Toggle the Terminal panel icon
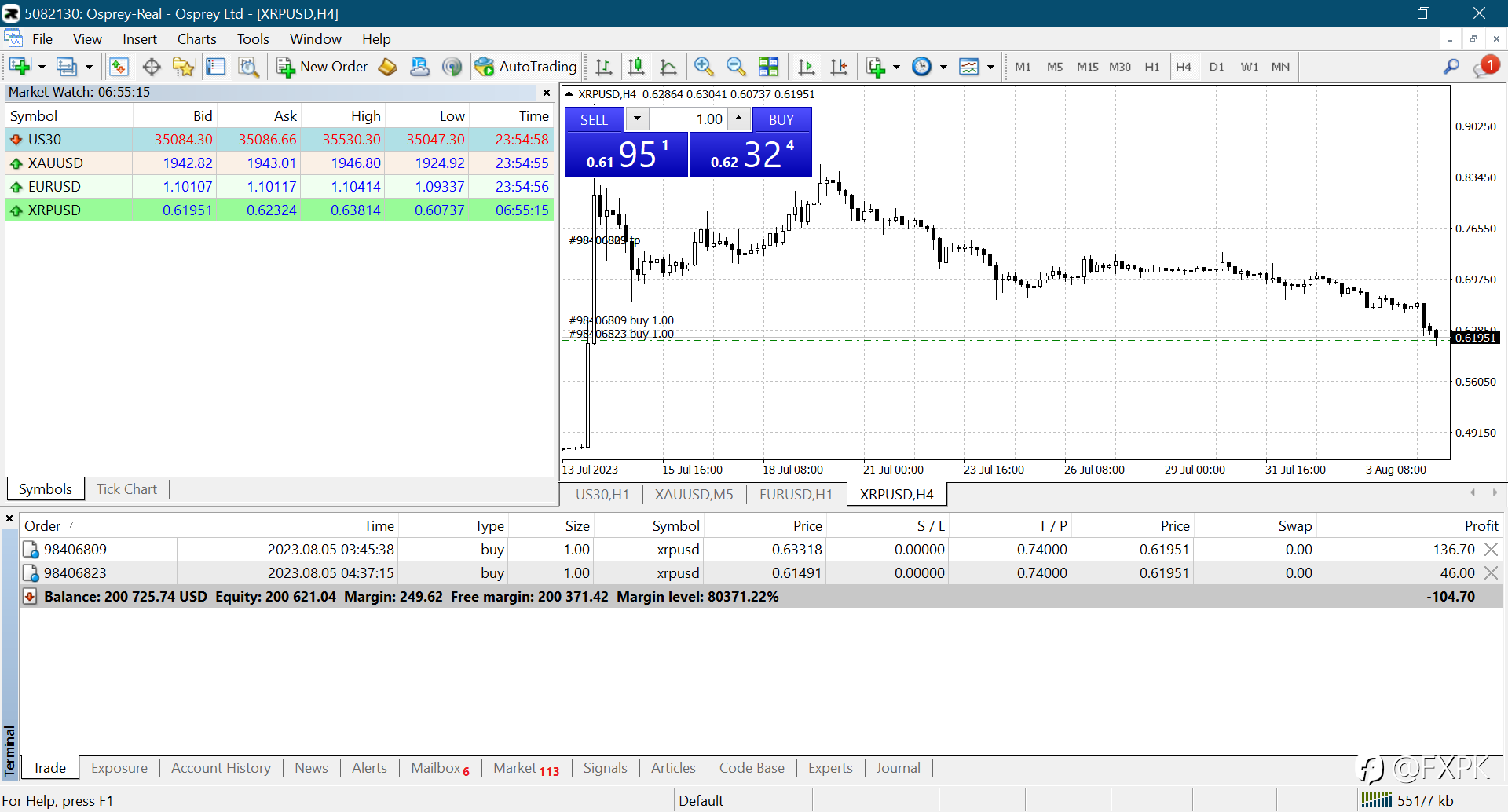 (215, 67)
